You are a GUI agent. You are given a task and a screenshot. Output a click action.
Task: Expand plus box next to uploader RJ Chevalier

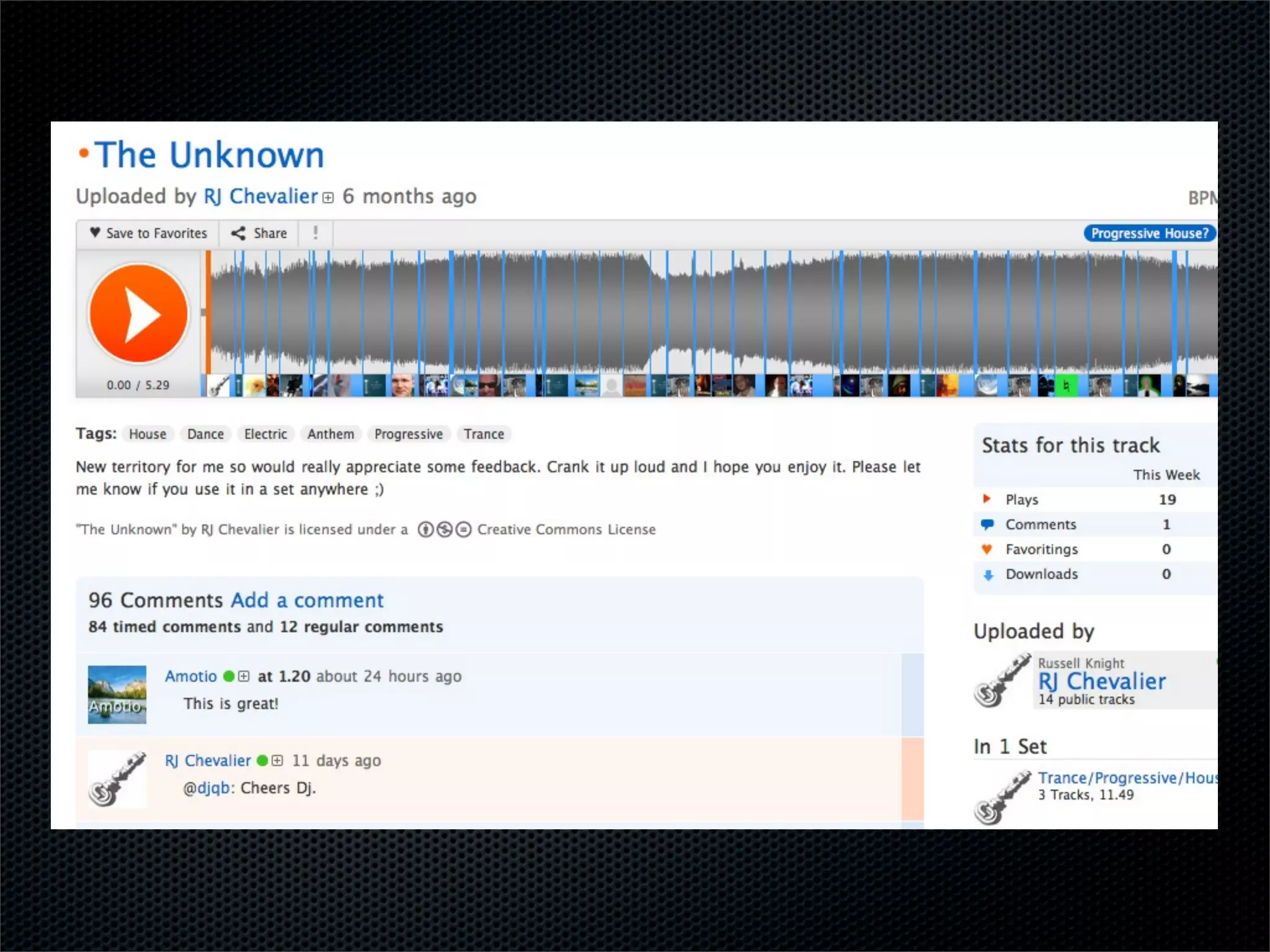coord(328,198)
